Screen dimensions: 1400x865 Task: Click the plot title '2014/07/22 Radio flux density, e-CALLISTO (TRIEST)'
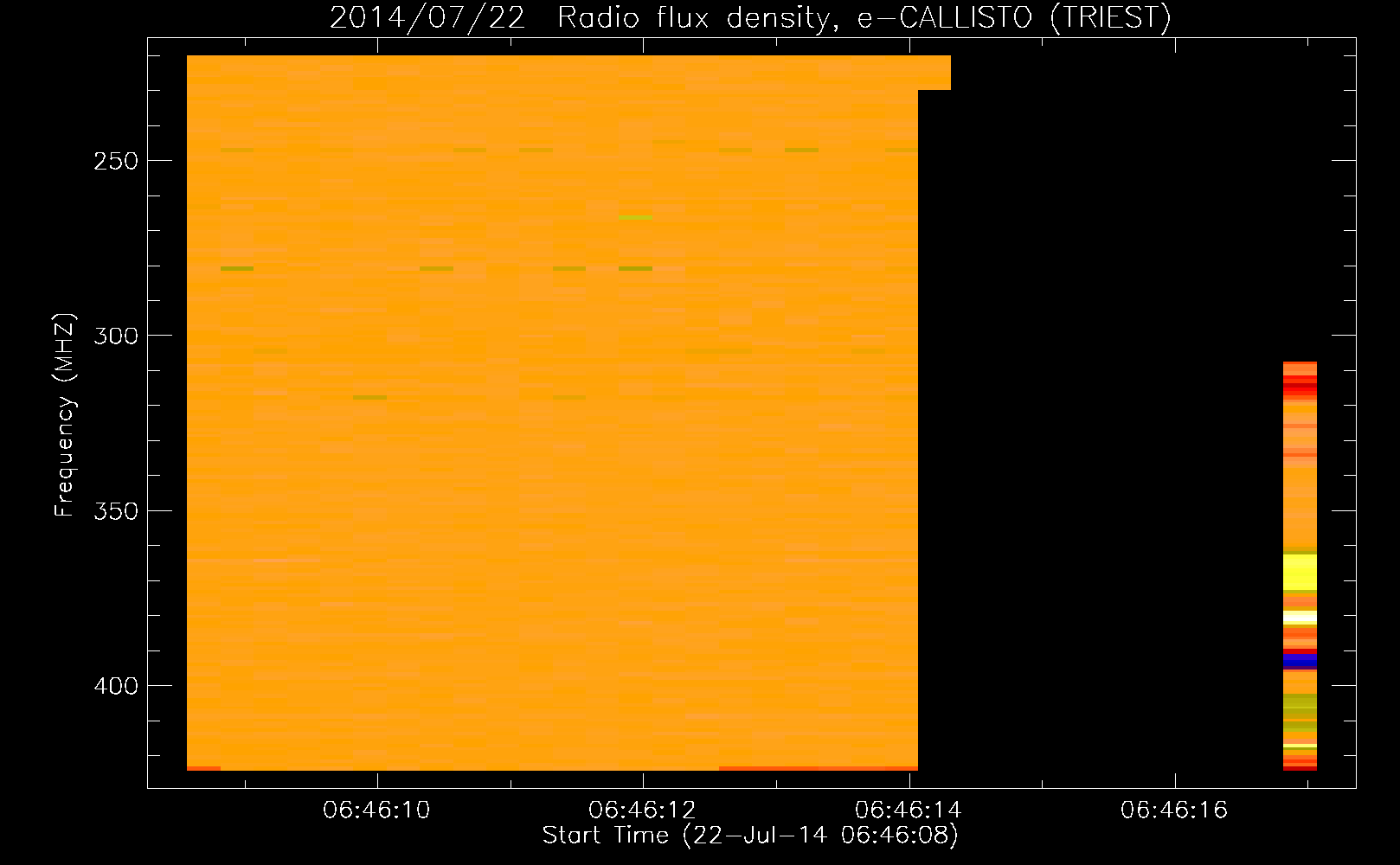750,17
